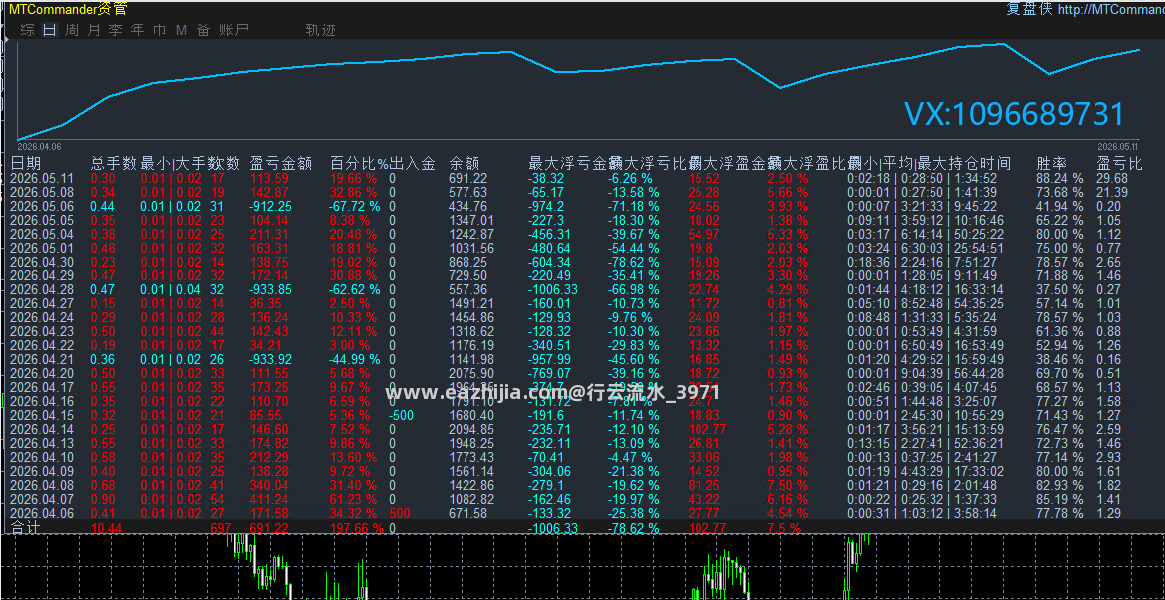Click the total lots 10.44
Screen dimensions: 1165x600
106,528
